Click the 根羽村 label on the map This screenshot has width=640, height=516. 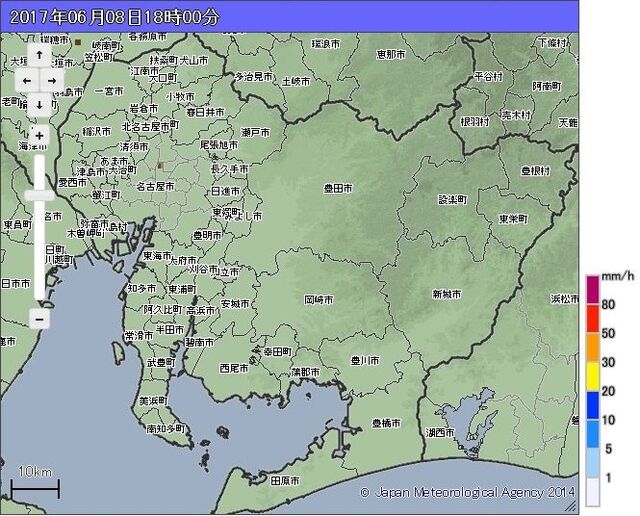pos(475,121)
